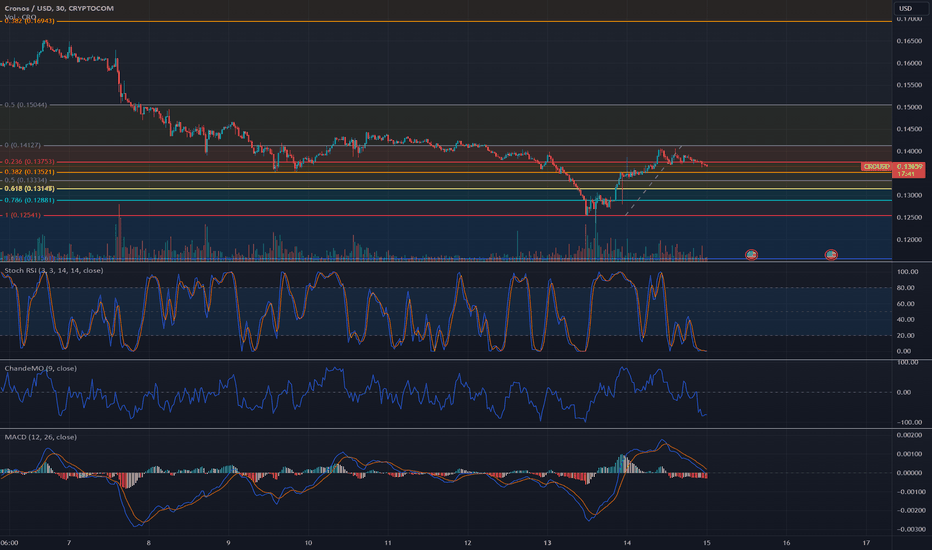Image resolution: width=932 pixels, height=550 pixels.
Task: Click date 14 on the time axis
Action: point(627,543)
